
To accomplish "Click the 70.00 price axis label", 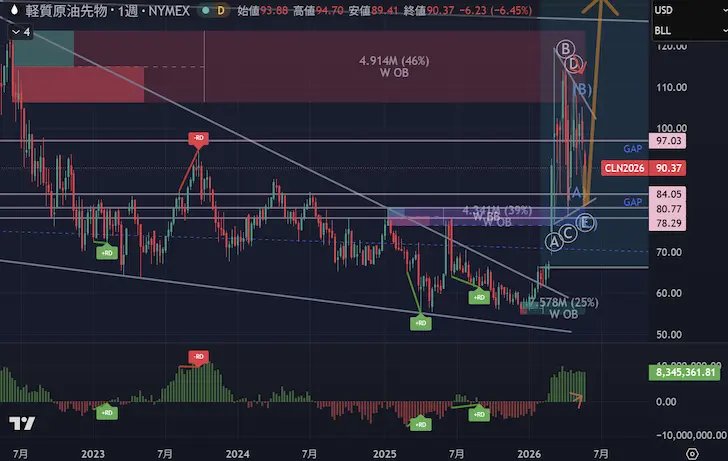I will tap(669, 252).
